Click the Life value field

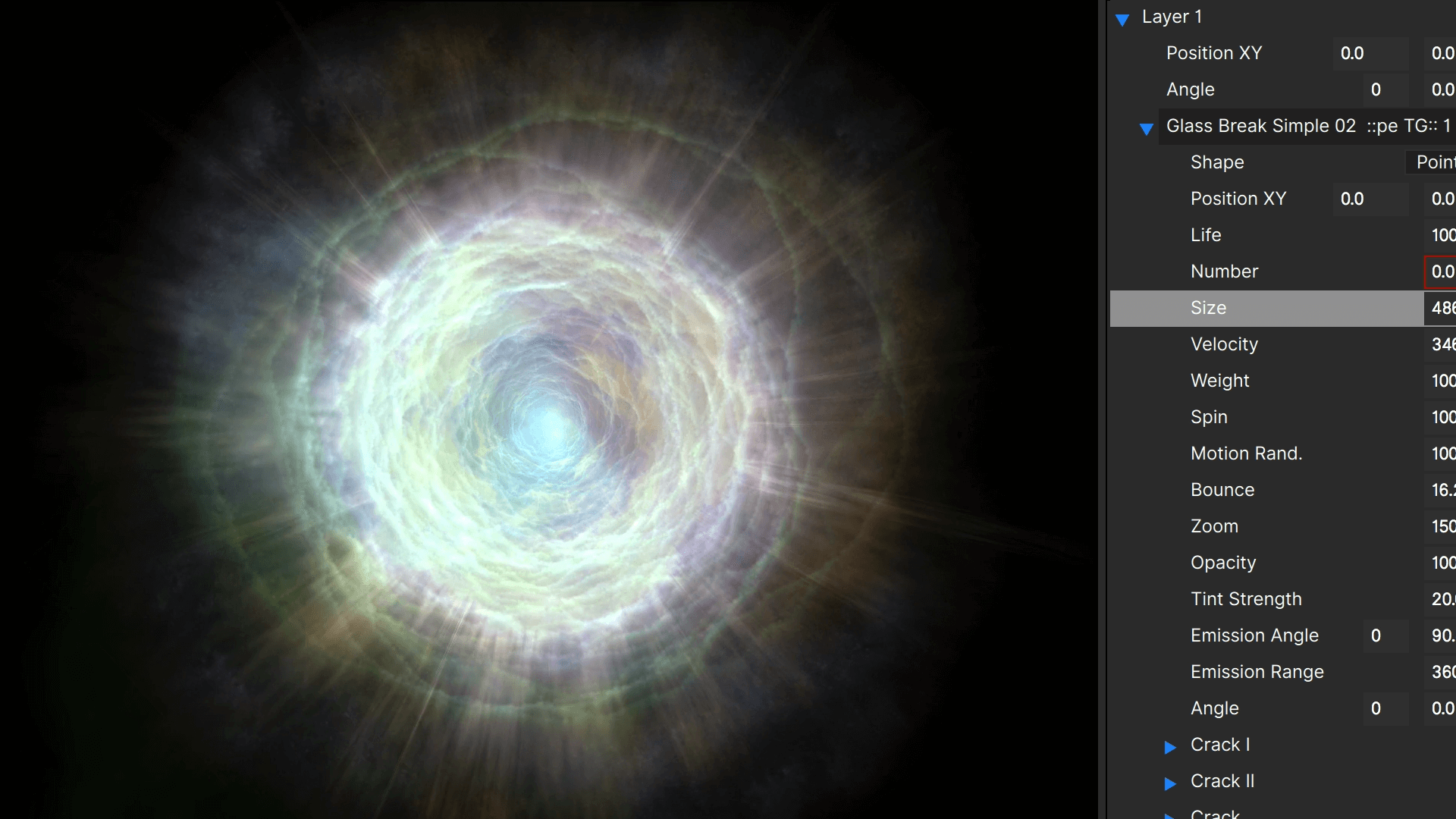1440,235
